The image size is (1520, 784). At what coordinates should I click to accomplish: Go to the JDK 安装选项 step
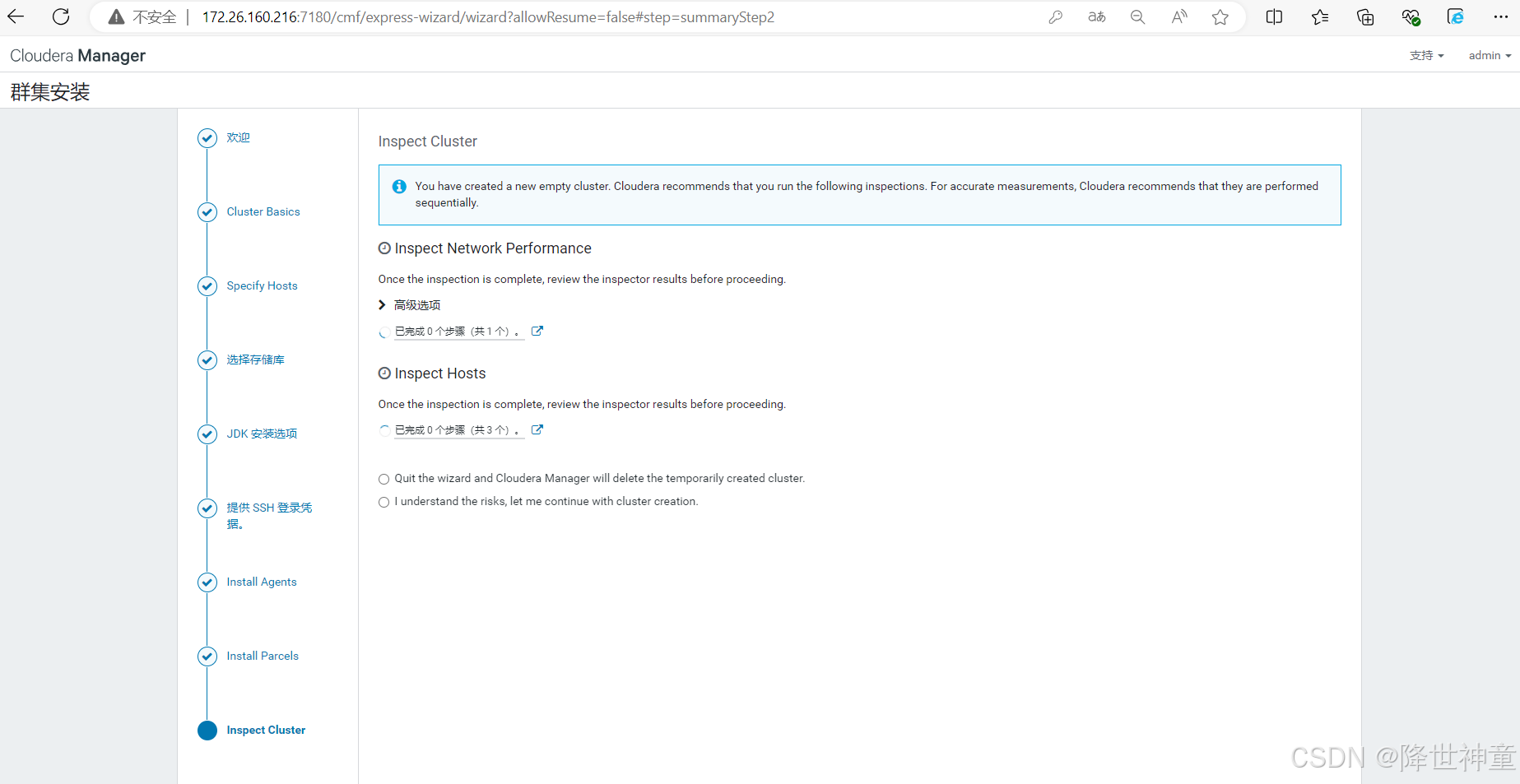click(262, 434)
